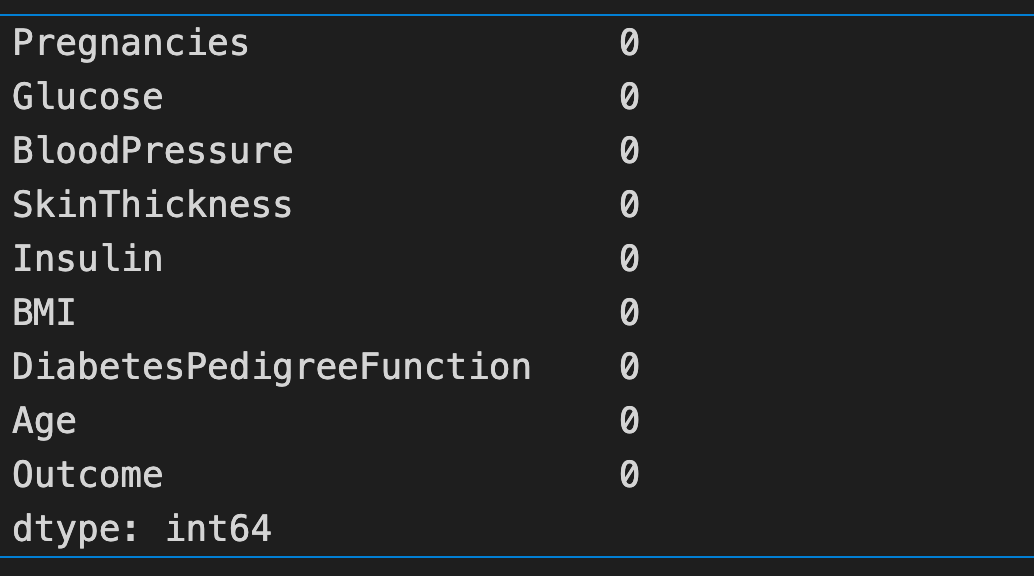Select the Glucose column name text
The height and width of the screenshot is (576, 1034).
pos(87,97)
